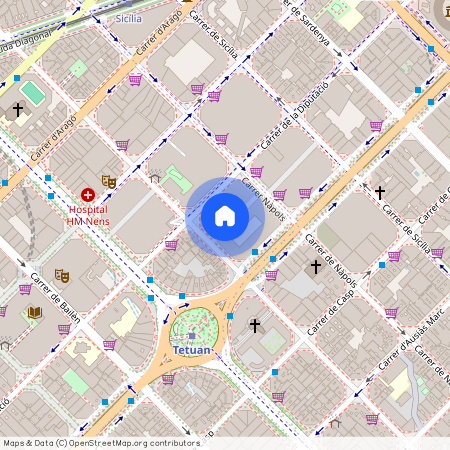Click the theatre masks icon near Hospital HM Nens

pyautogui.click(x=109, y=182)
